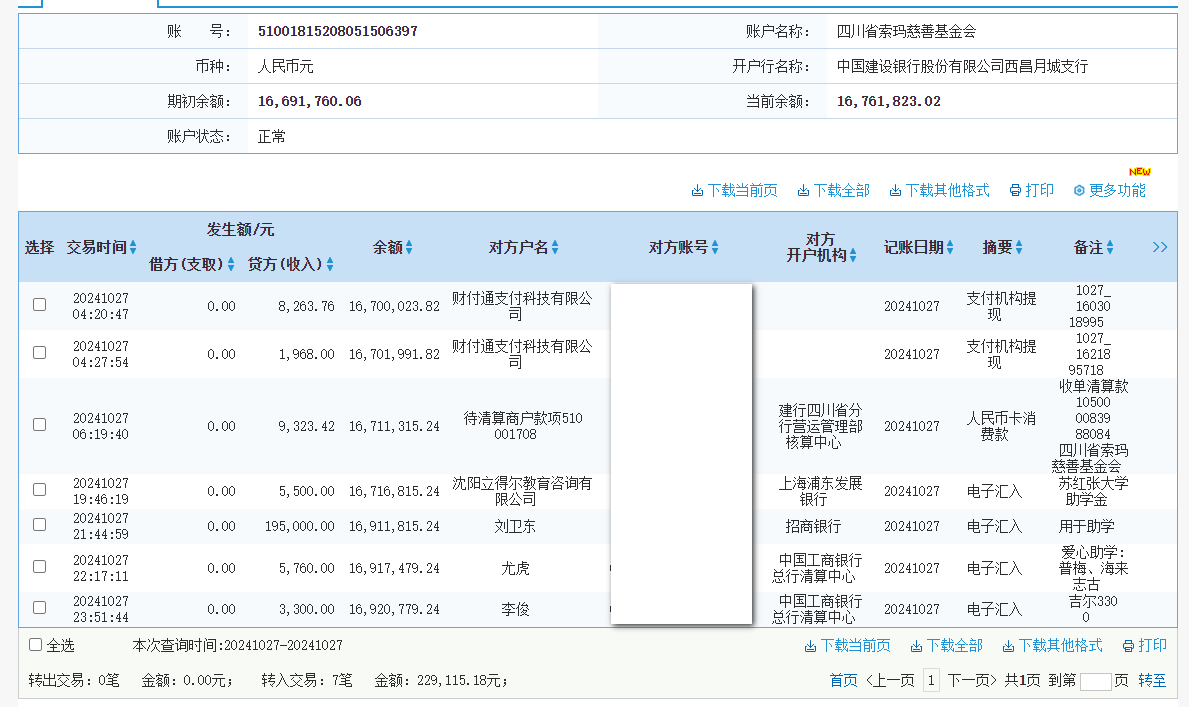Click the 上一页 pagination link
Image resolution: width=1189 pixels, height=707 pixels.
click(890, 679)
